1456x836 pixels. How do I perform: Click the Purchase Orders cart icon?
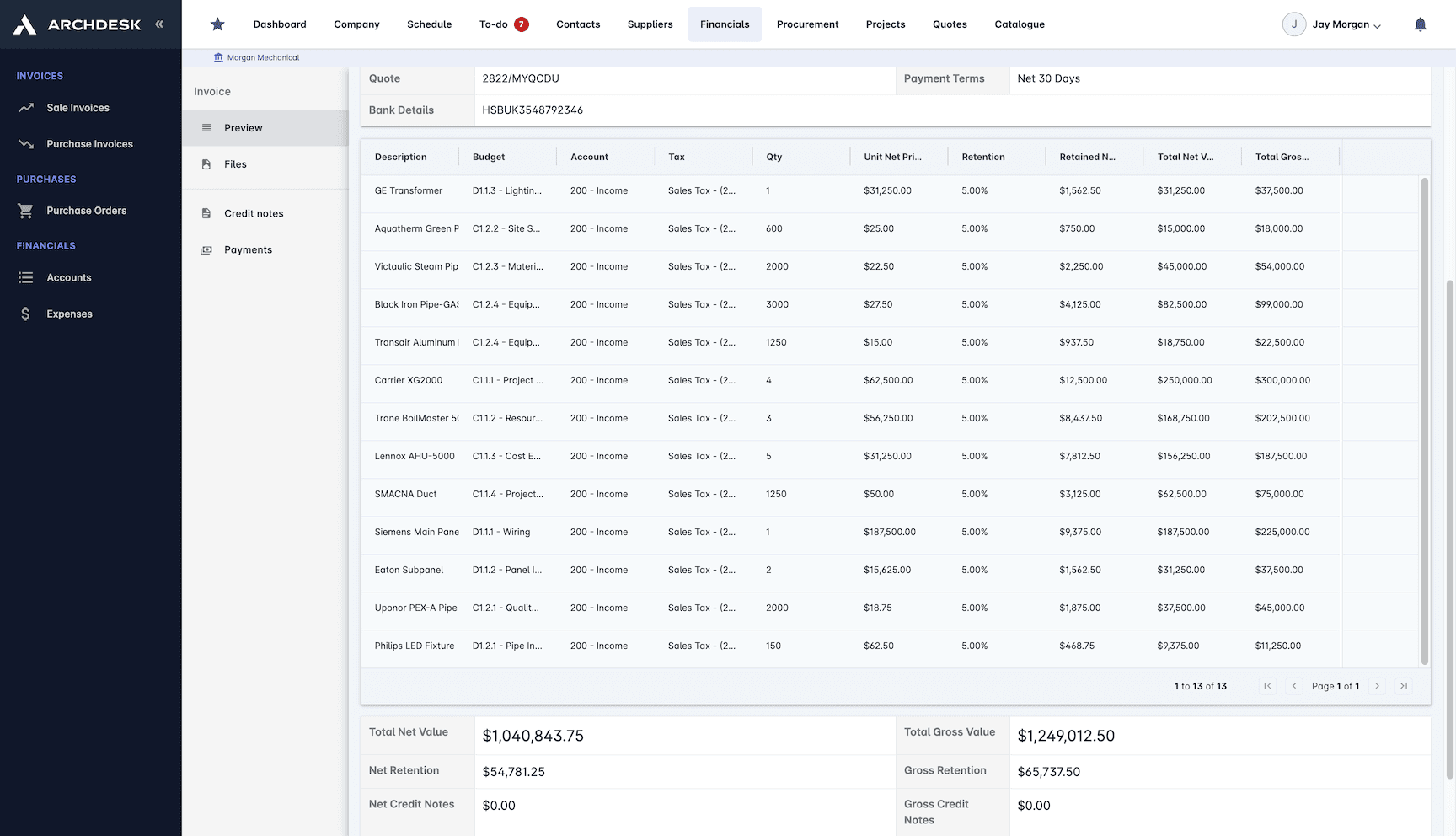[25, 210]
